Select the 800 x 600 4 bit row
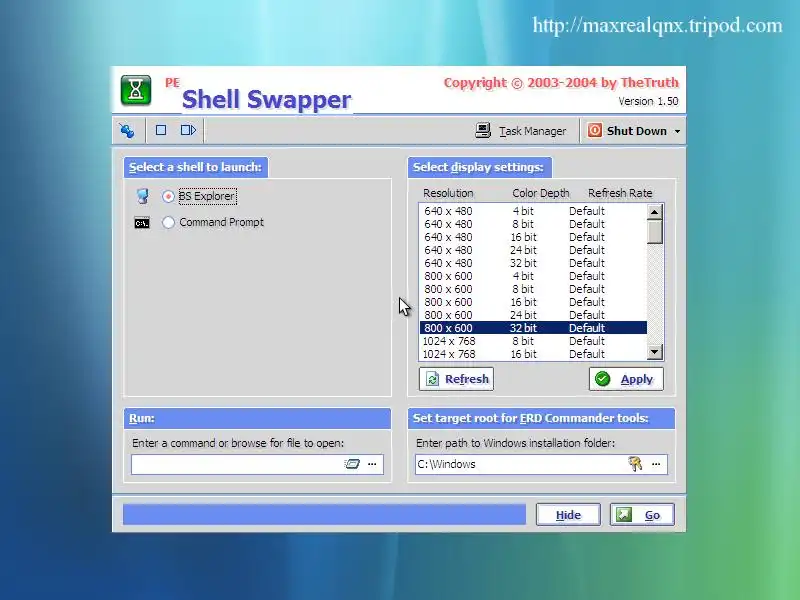The width and height of the screenshot is (800, 600). pyautogui.click(x=533, y=276)
